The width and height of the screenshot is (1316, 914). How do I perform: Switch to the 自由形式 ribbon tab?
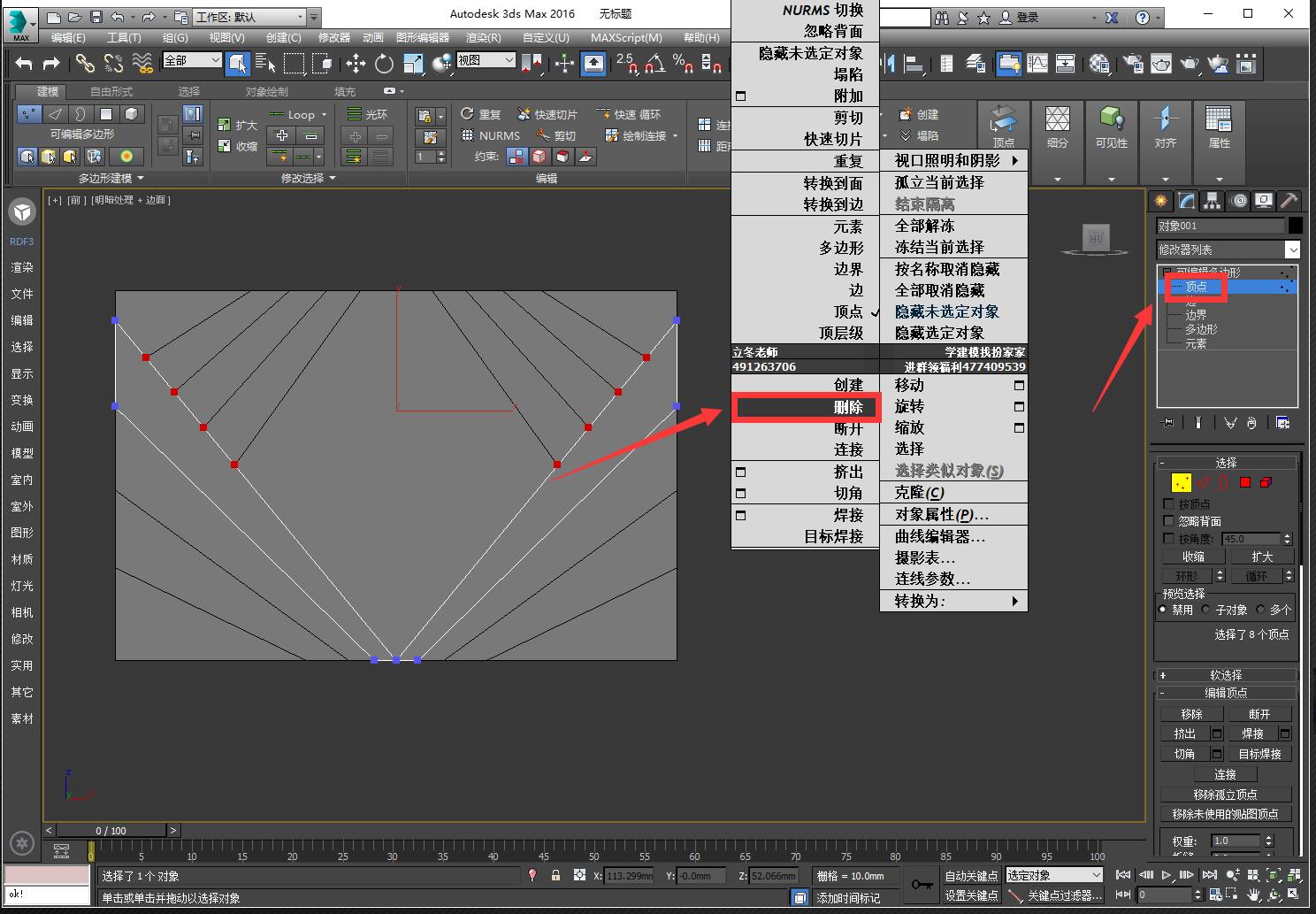[111, 91]
